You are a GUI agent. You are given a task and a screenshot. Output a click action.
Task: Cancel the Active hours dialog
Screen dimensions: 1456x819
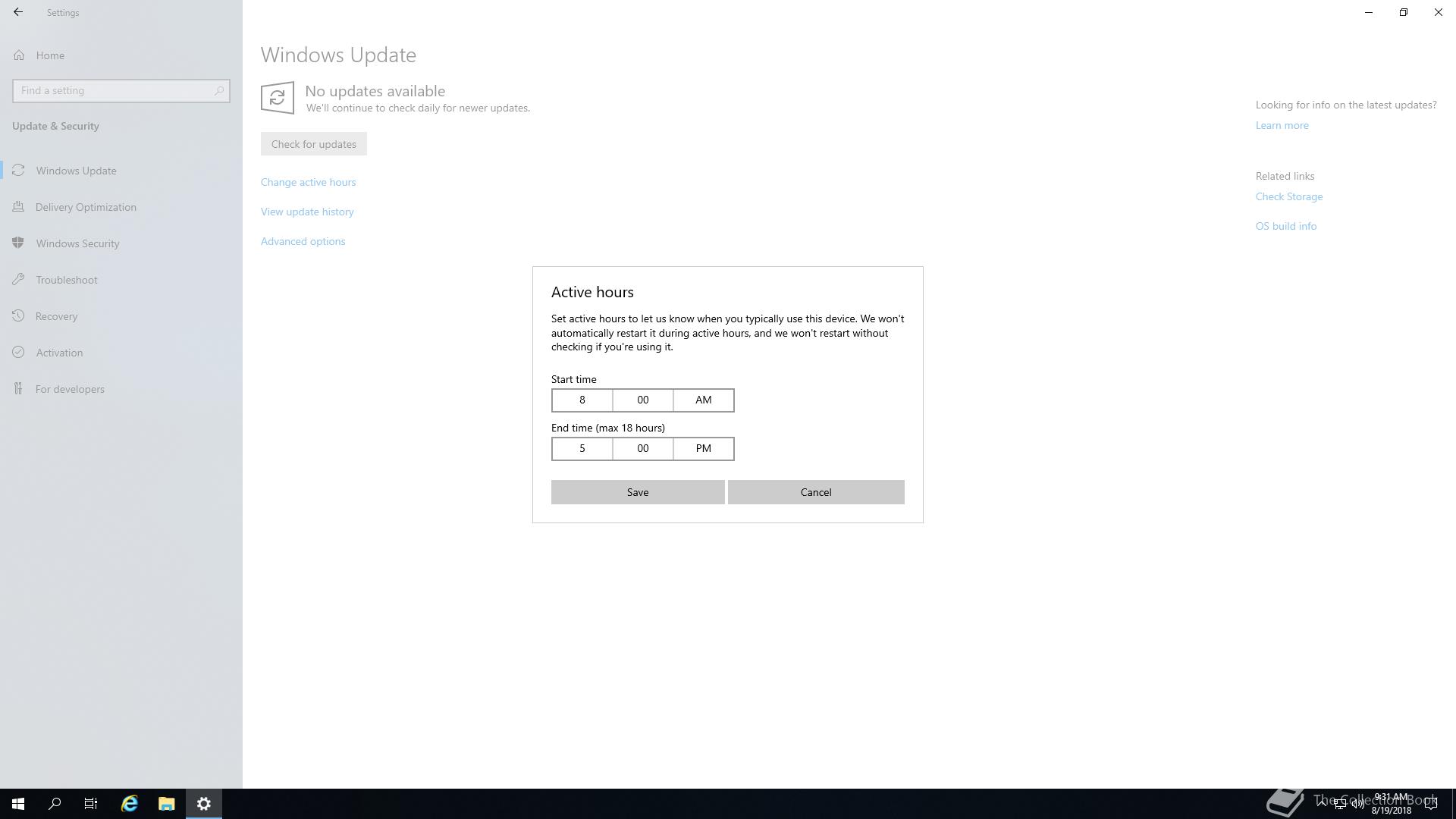click(816, 492)
